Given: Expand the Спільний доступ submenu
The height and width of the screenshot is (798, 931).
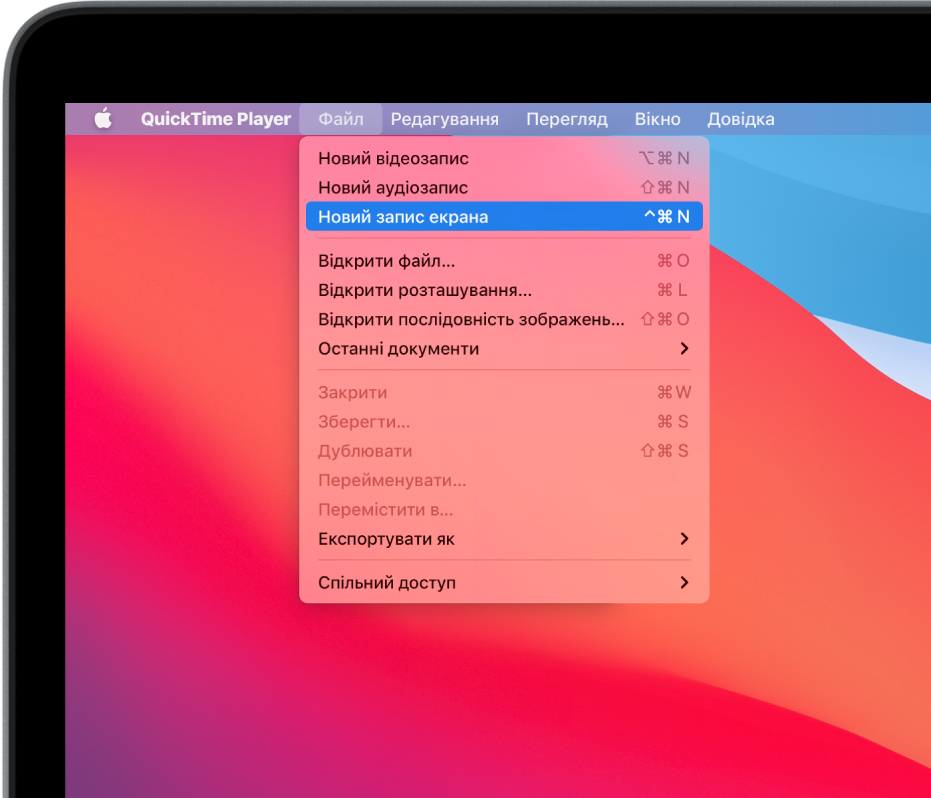Looking at the screenshot, I should click(504, 582).
